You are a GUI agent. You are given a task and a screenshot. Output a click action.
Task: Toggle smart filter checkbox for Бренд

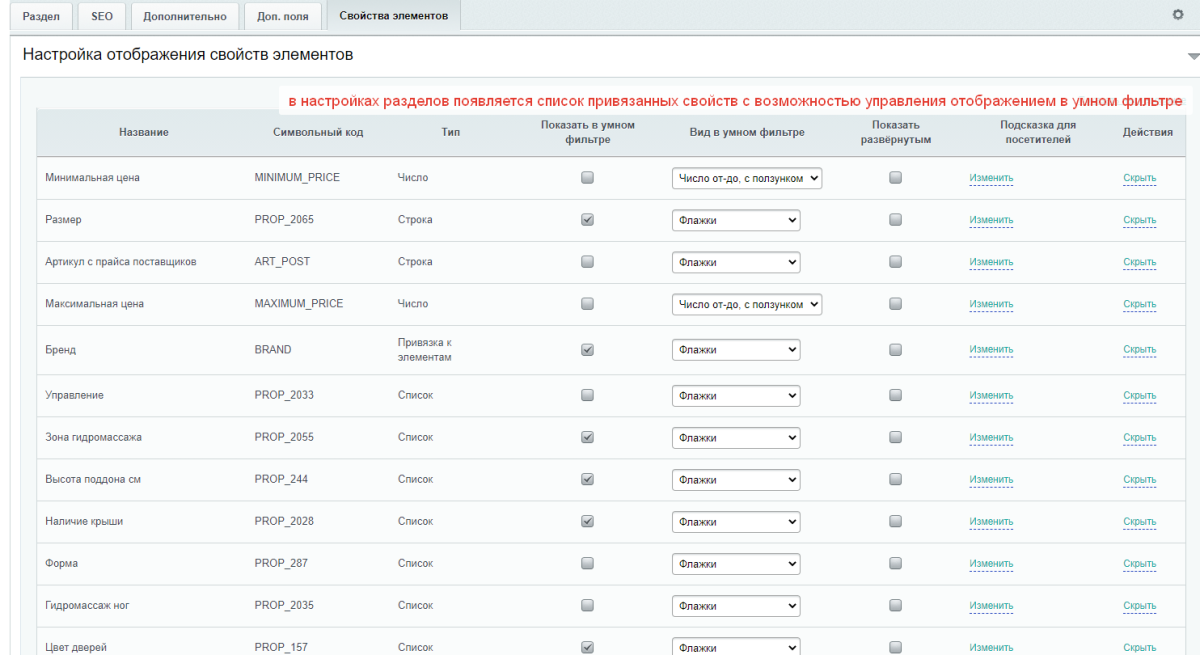[x=587, y=350]
